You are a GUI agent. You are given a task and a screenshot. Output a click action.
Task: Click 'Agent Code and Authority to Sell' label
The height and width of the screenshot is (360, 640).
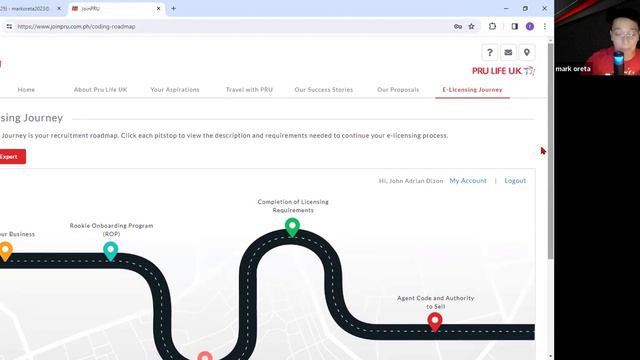436,302
